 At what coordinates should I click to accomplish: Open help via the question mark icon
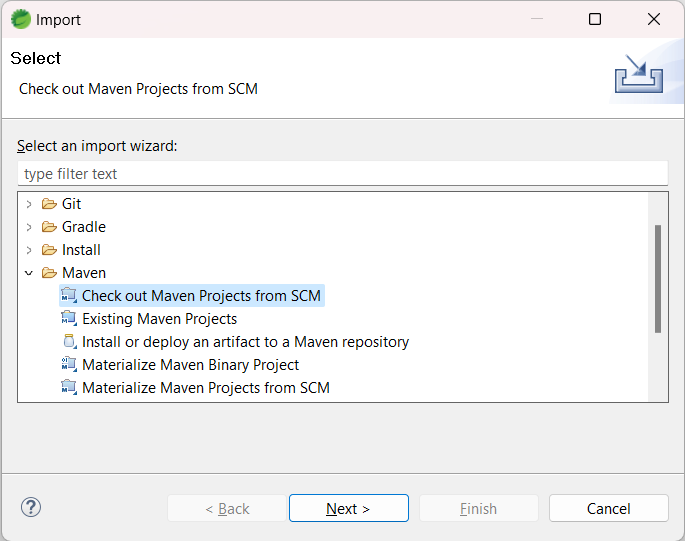pyautogui.click(x=31, y=508)
